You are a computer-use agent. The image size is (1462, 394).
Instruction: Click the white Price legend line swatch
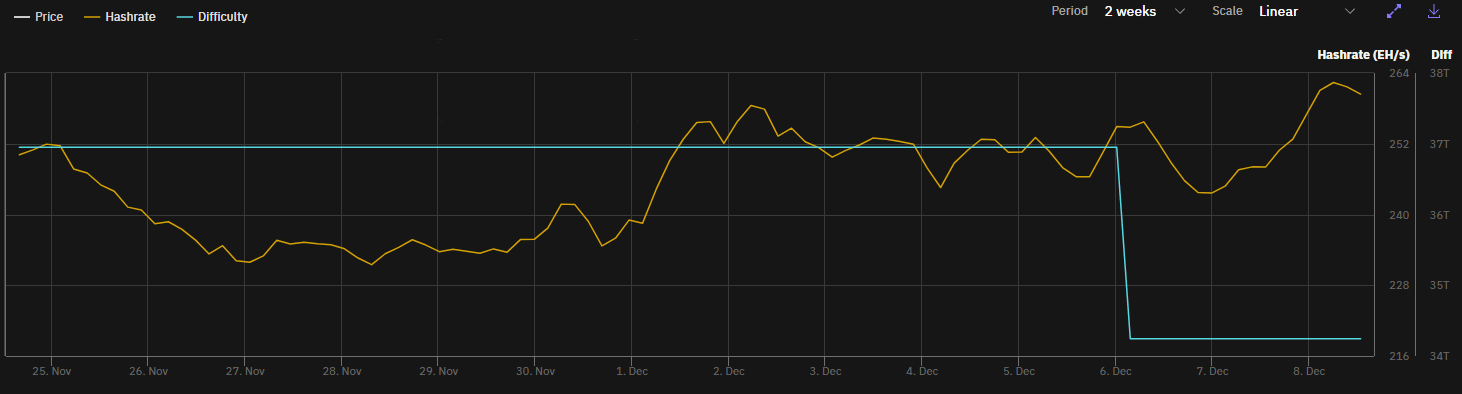21,17
